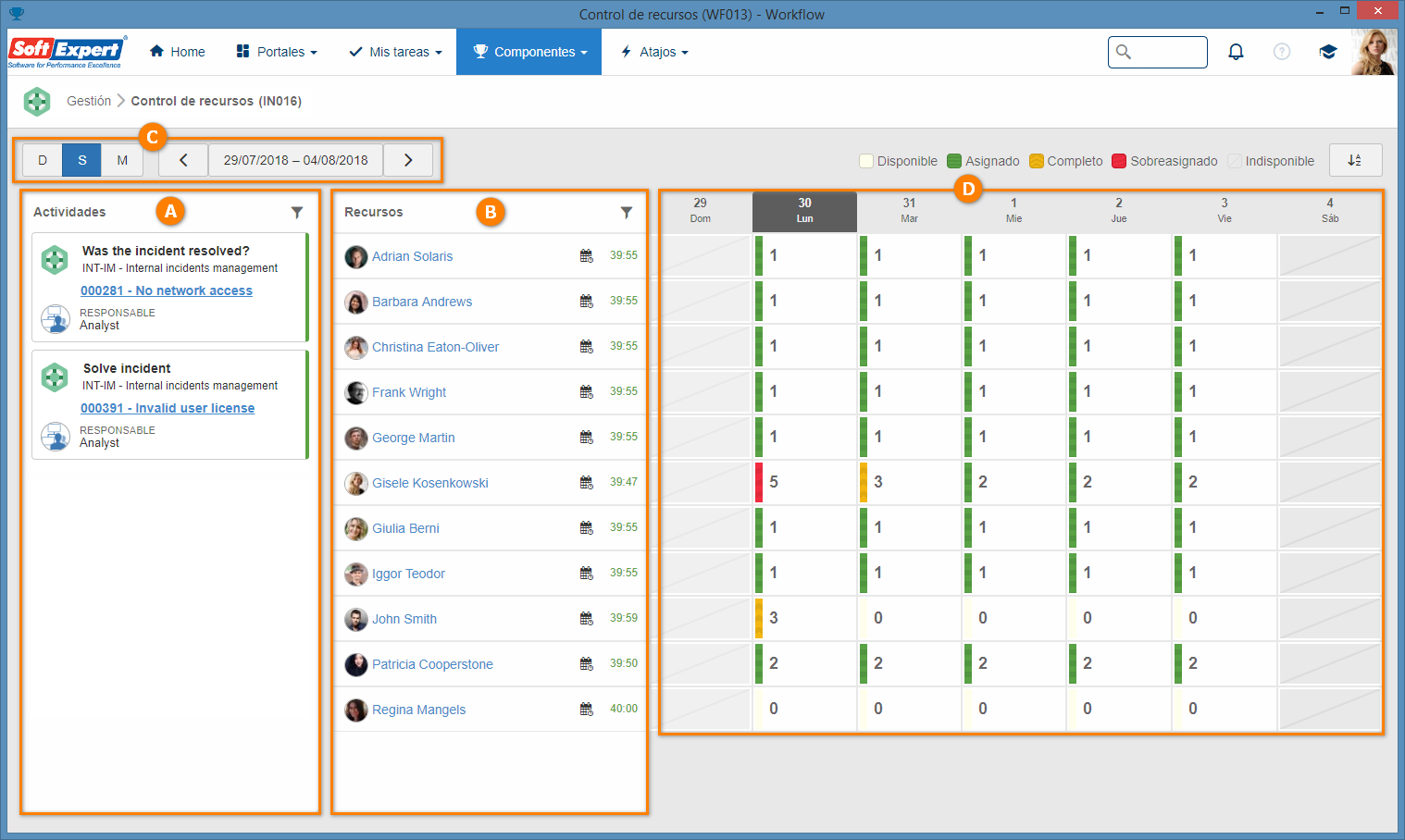Screen dimensions: 1405x840
Task: Click the sort order button
Action: click(x=1355, y=160)
